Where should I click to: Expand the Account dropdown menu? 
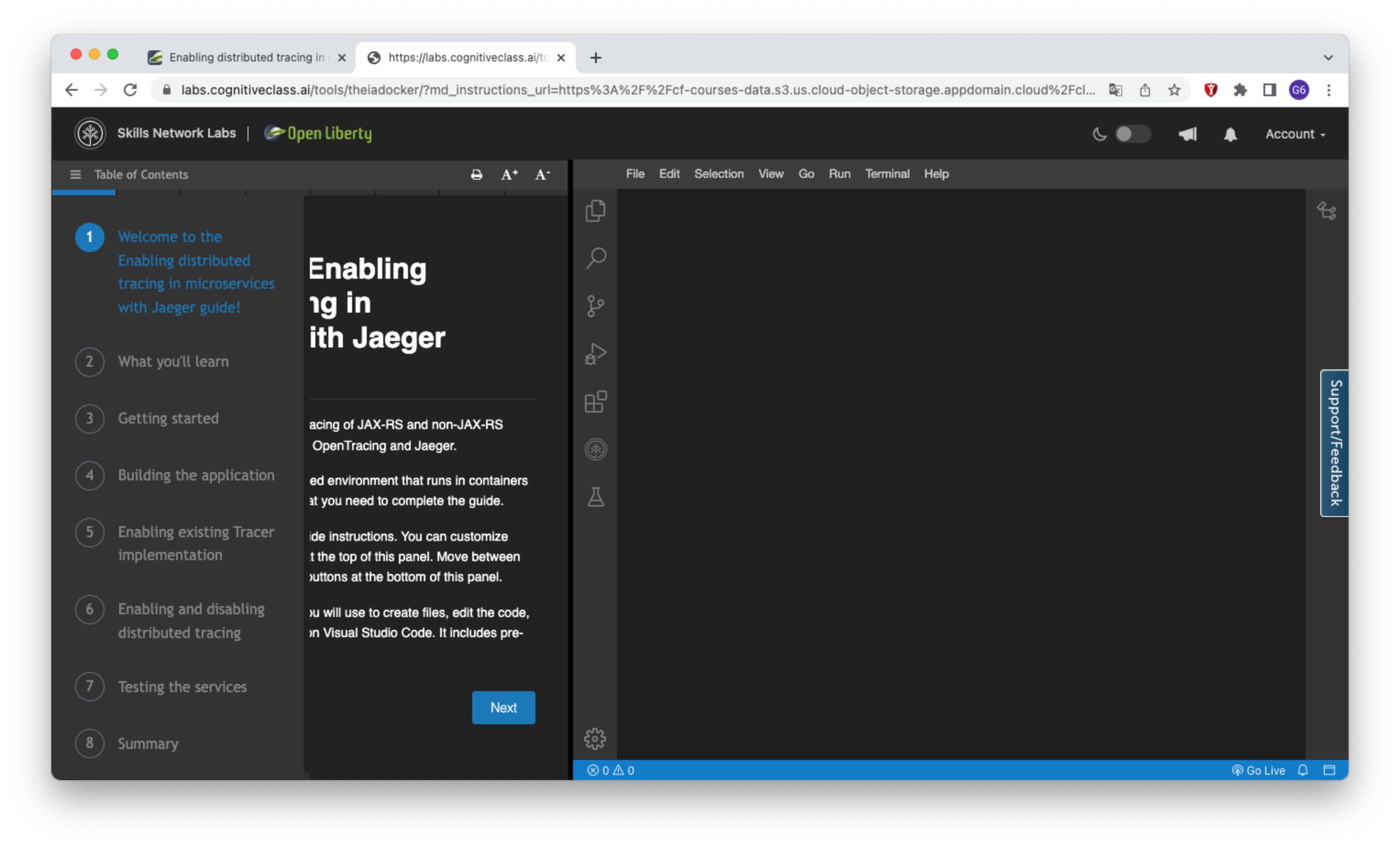click(1294, 133)
